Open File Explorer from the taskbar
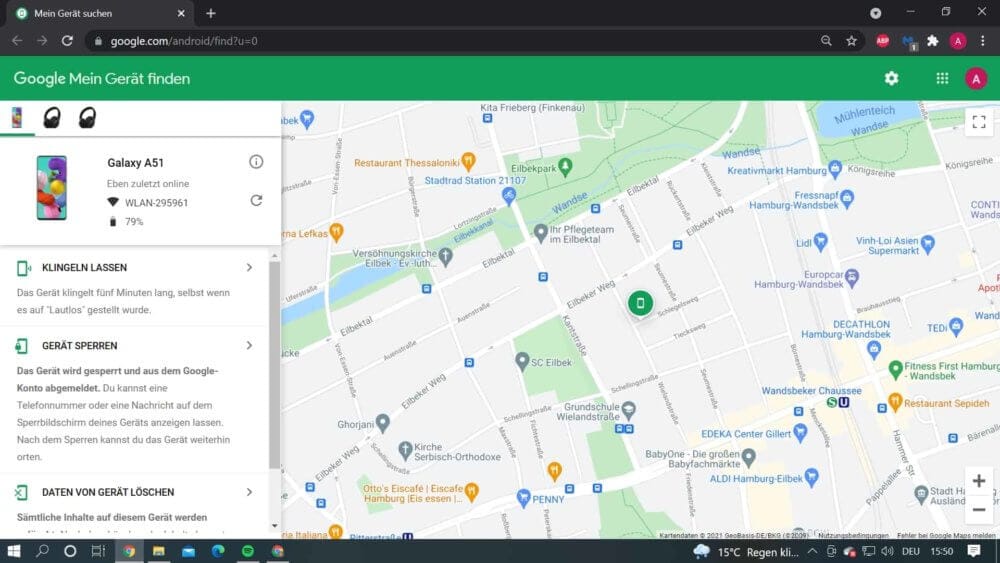The height and width of the screenshot is (563, 1000). coord(159,551)
